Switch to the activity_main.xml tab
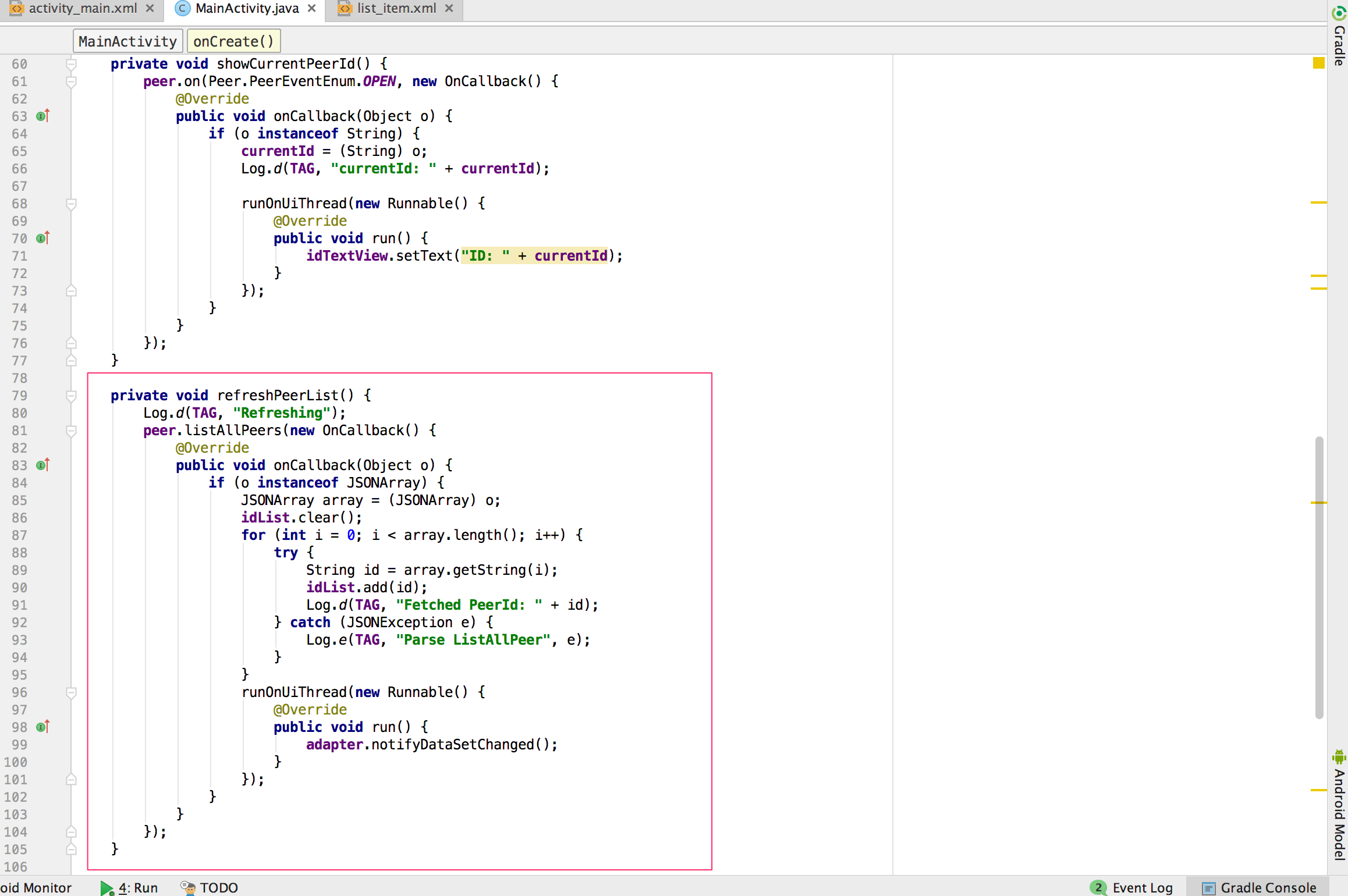 [81, 9]
